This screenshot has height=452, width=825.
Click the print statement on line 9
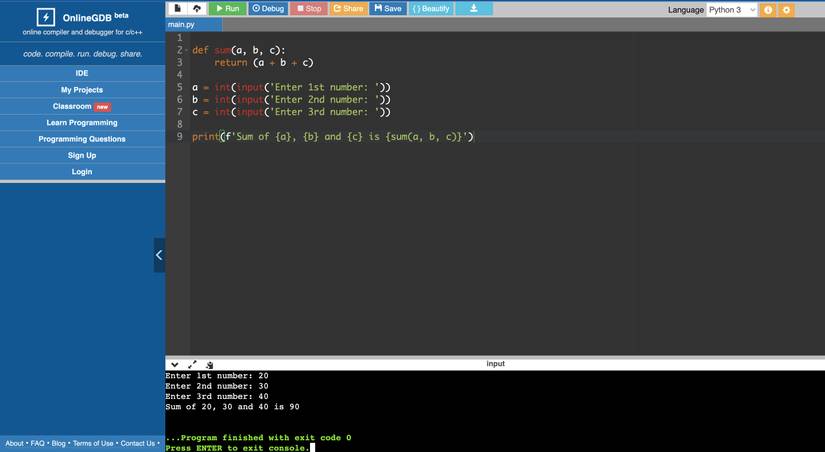(x=333, y=137)
